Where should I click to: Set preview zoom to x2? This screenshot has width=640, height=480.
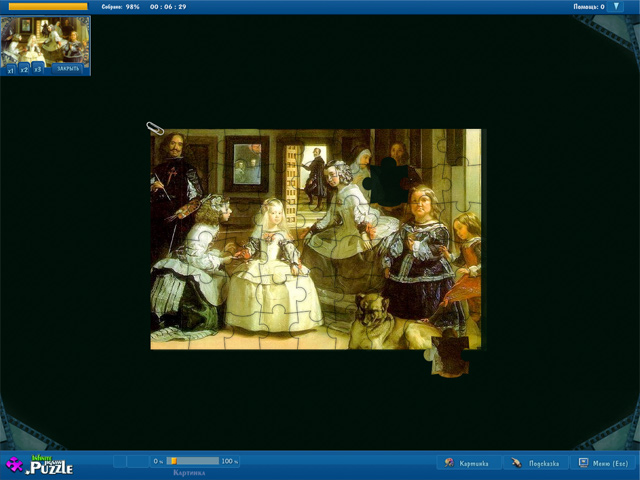tap(24, 70)
